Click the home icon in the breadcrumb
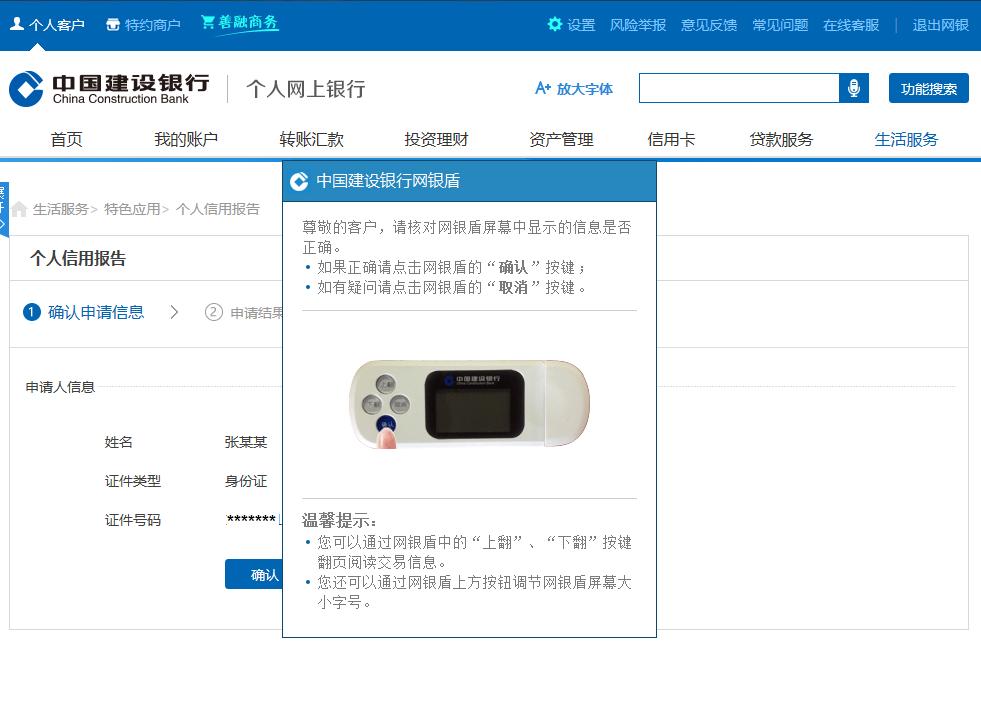 tap(18, 209)
